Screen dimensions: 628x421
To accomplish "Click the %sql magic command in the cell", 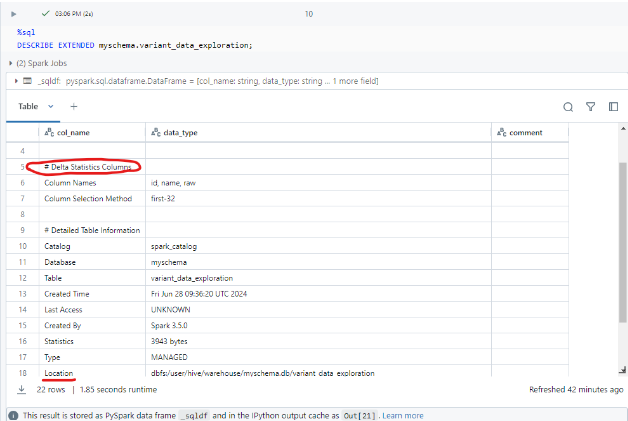I will pos(26,32).
